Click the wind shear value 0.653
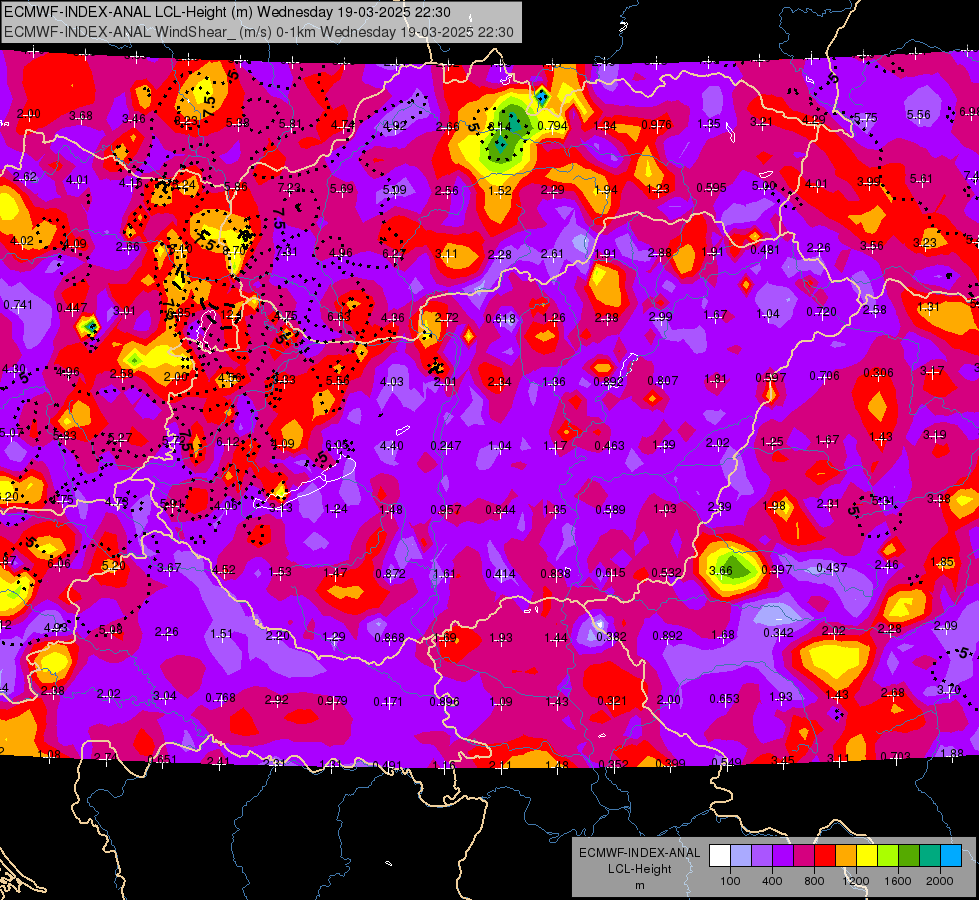The image size is (979, 900). click(724, 698)
